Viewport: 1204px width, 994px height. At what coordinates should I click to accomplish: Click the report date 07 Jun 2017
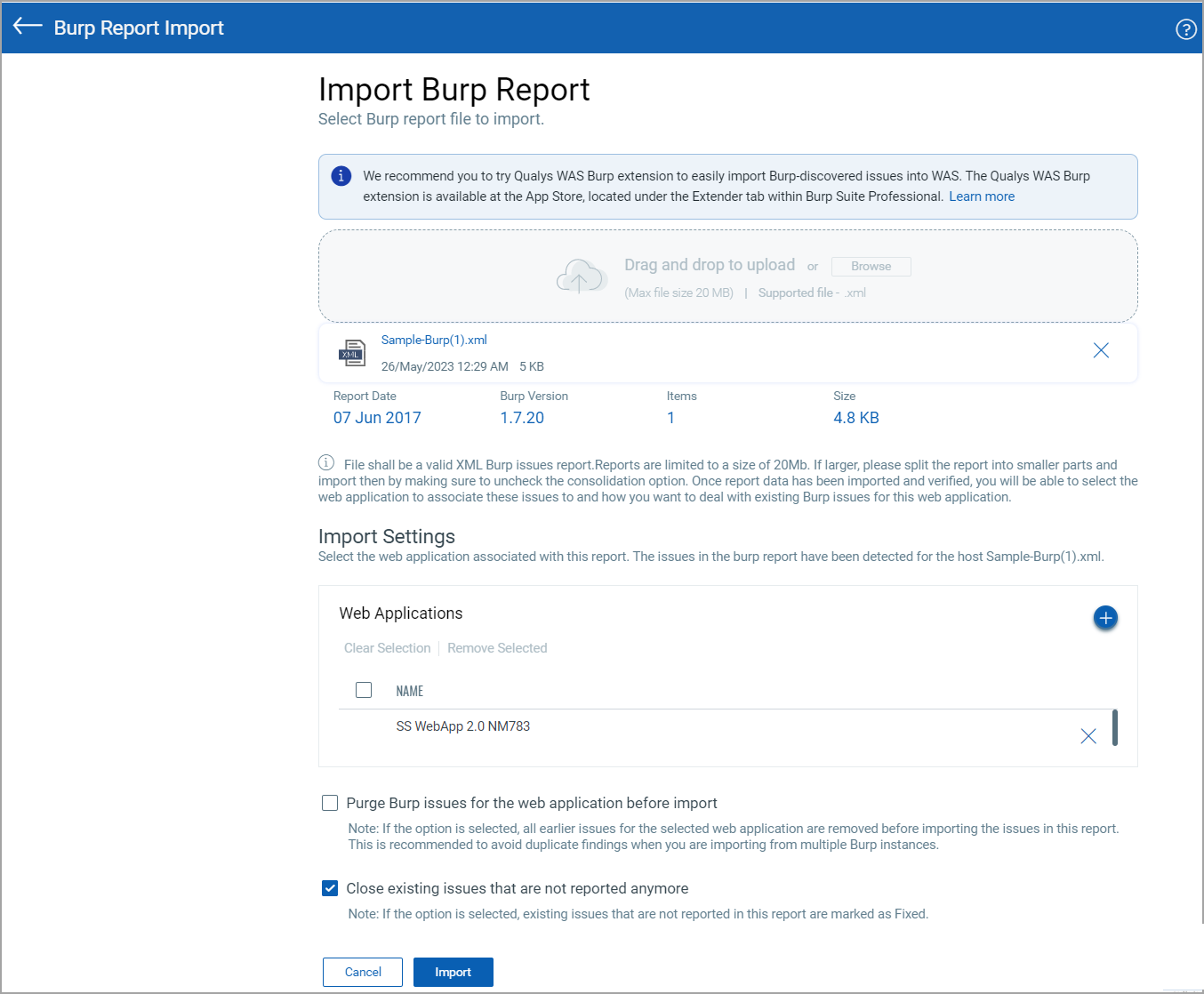click(377, 418)
